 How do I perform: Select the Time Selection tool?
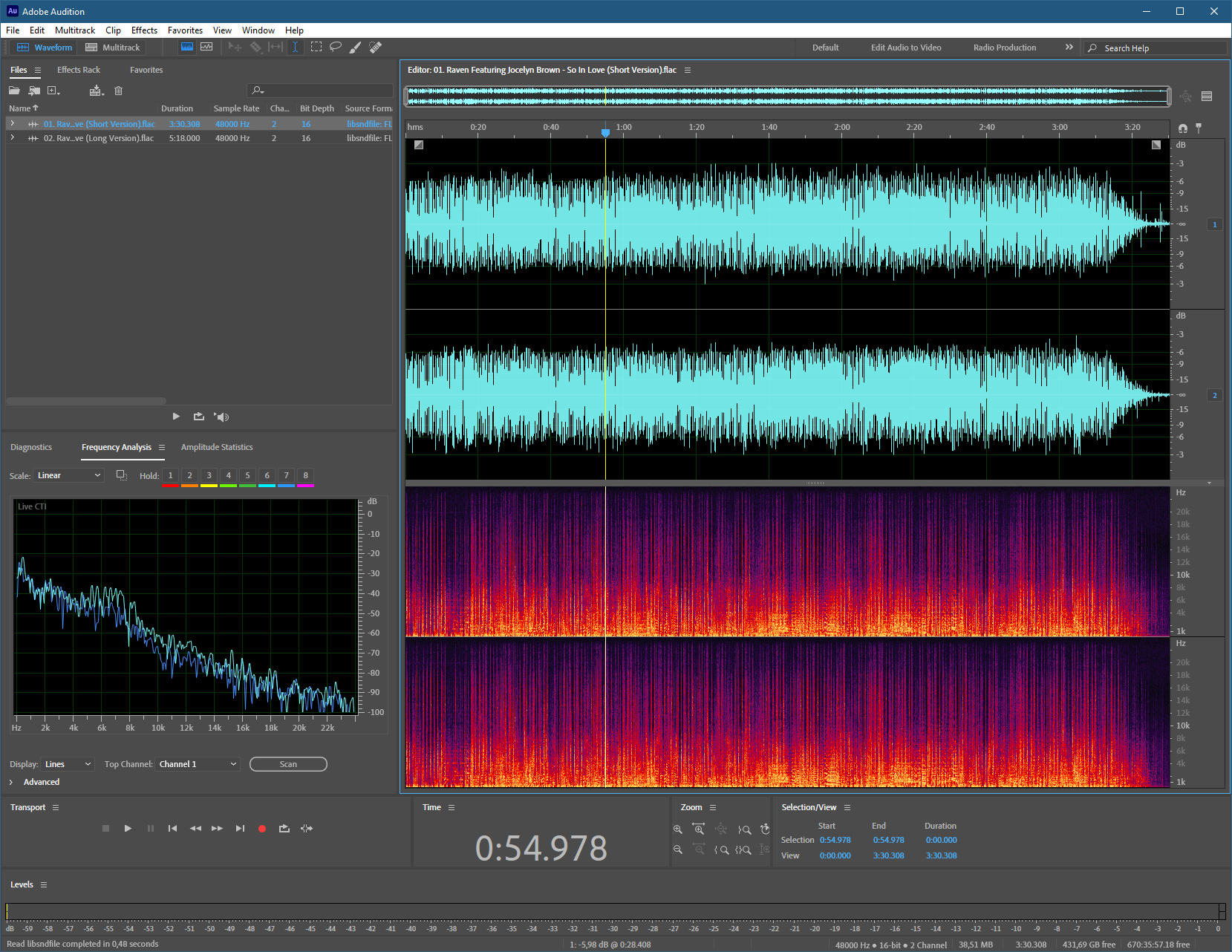(296, 47)
